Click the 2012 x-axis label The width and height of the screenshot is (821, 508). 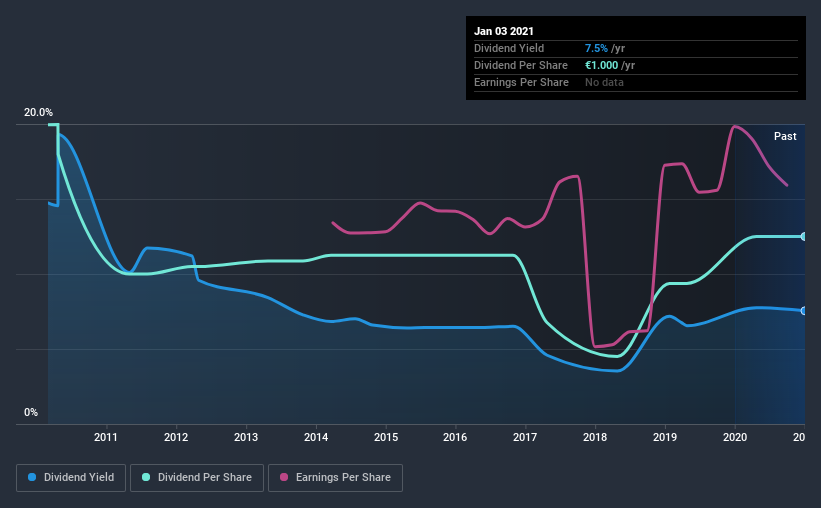coord(176,437)
